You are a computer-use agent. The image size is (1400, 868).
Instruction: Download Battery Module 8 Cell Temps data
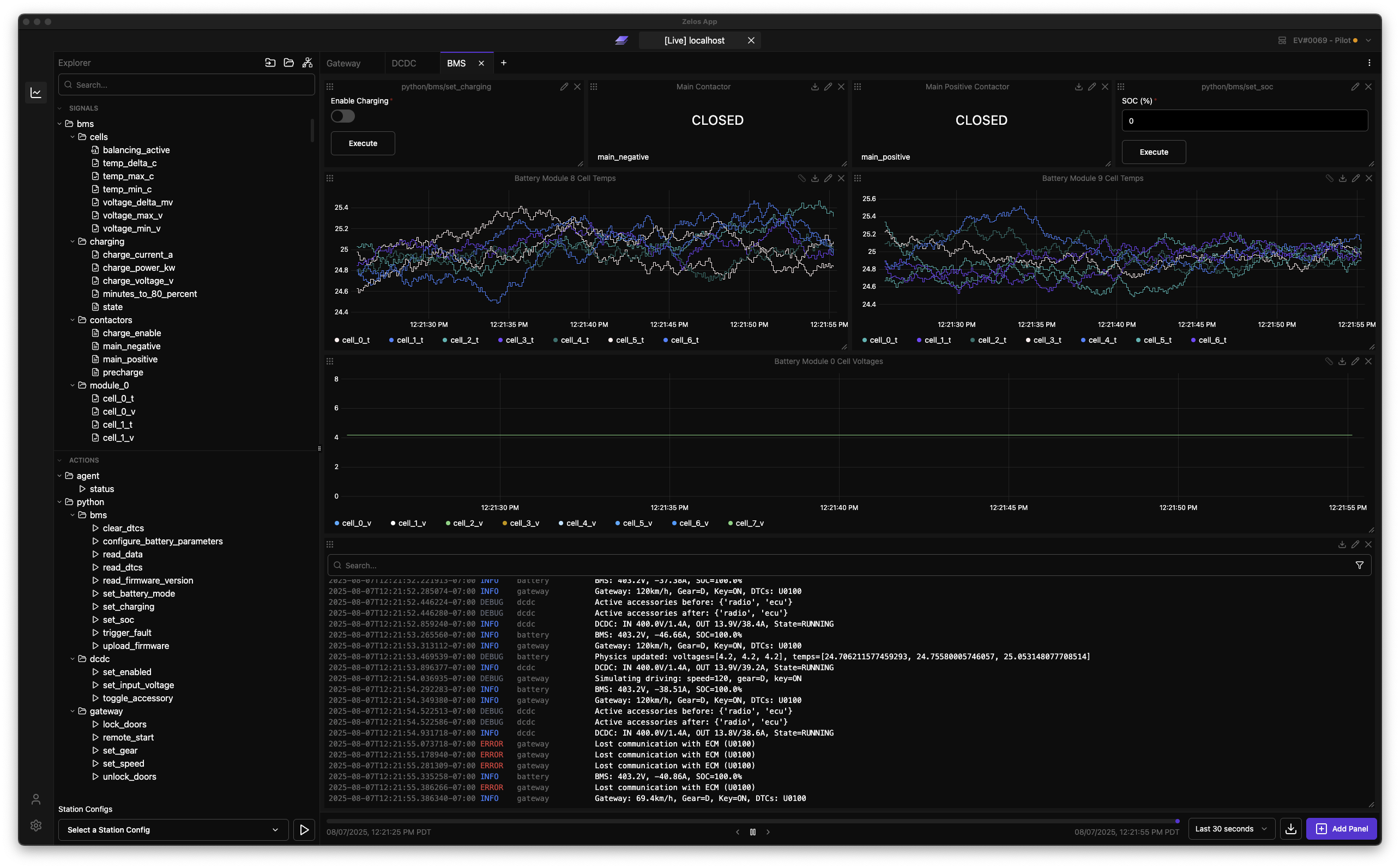coord(815,179)
